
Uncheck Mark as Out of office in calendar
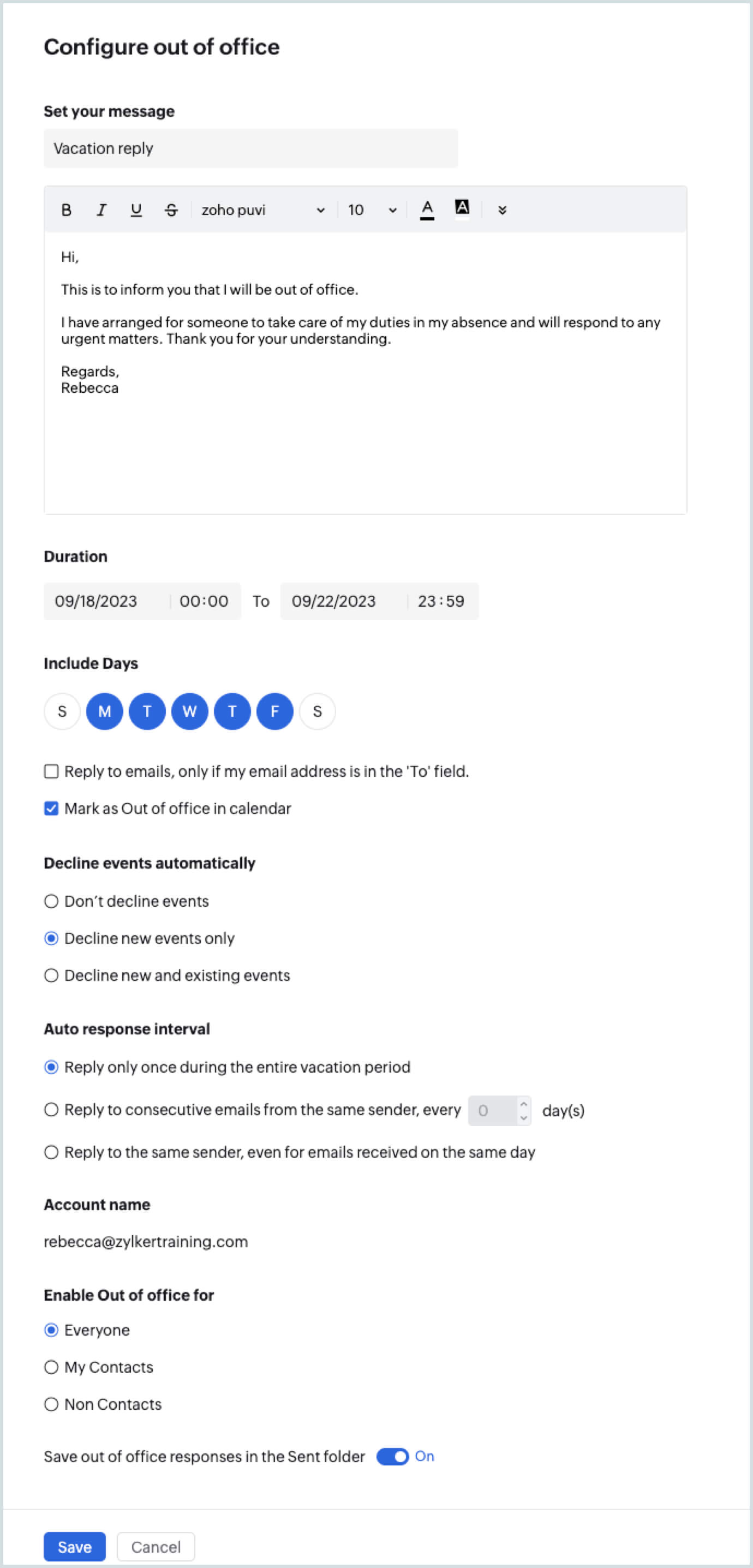point(51,809)
